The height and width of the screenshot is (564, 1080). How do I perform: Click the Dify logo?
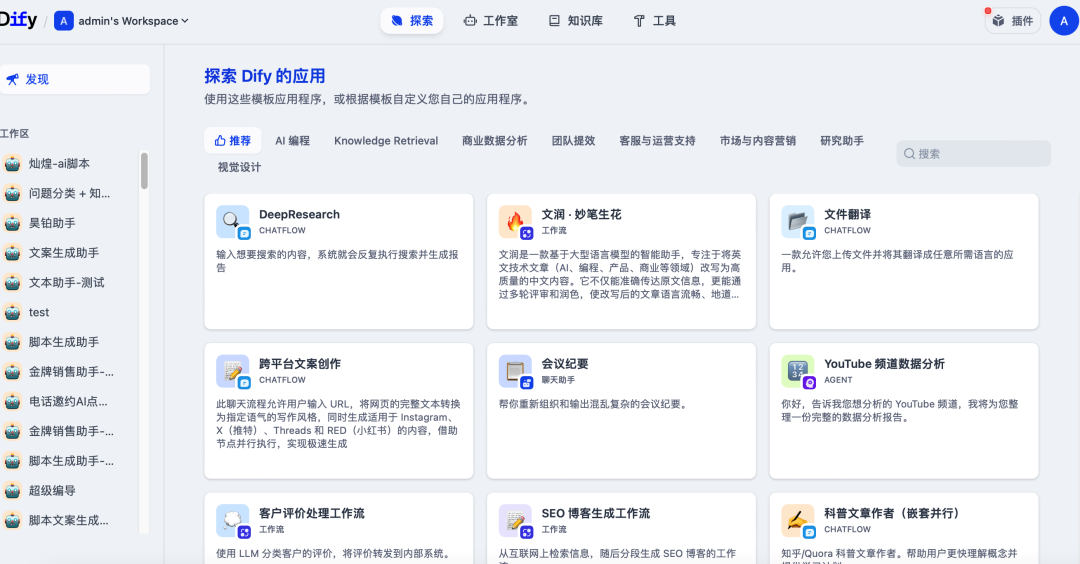click(x=18, y=20)
